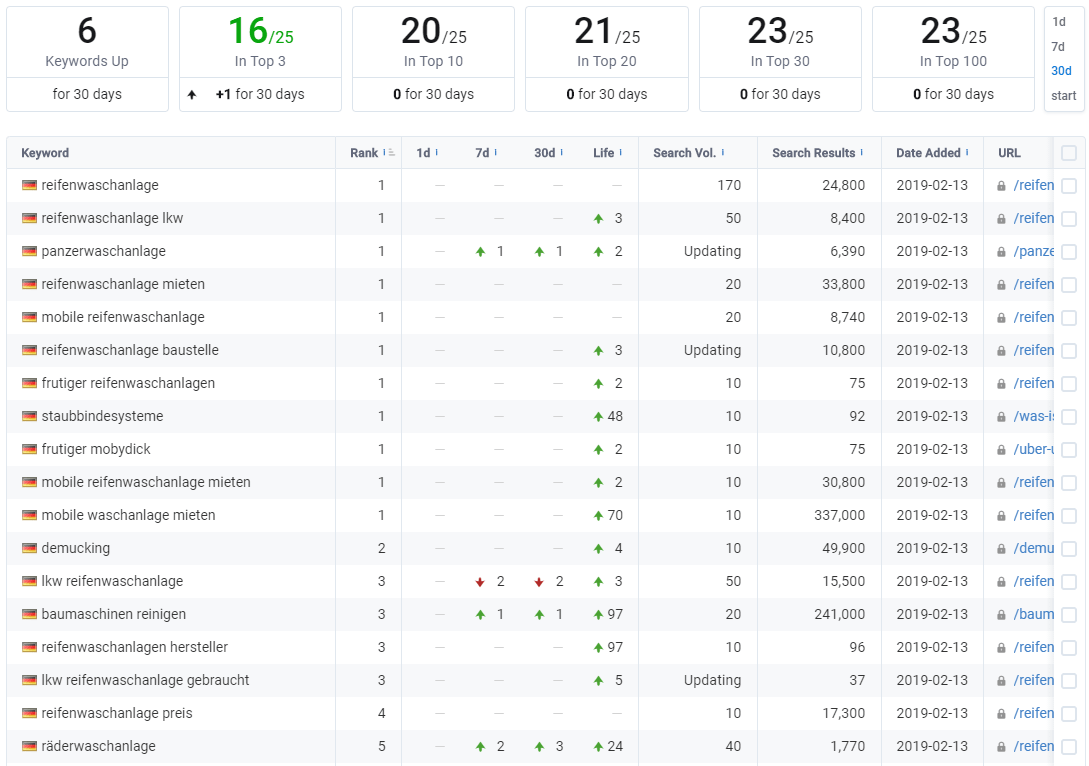Click German flag beside räderwaschanlage keyword
1089x766 pixels.
pos(29,747)
